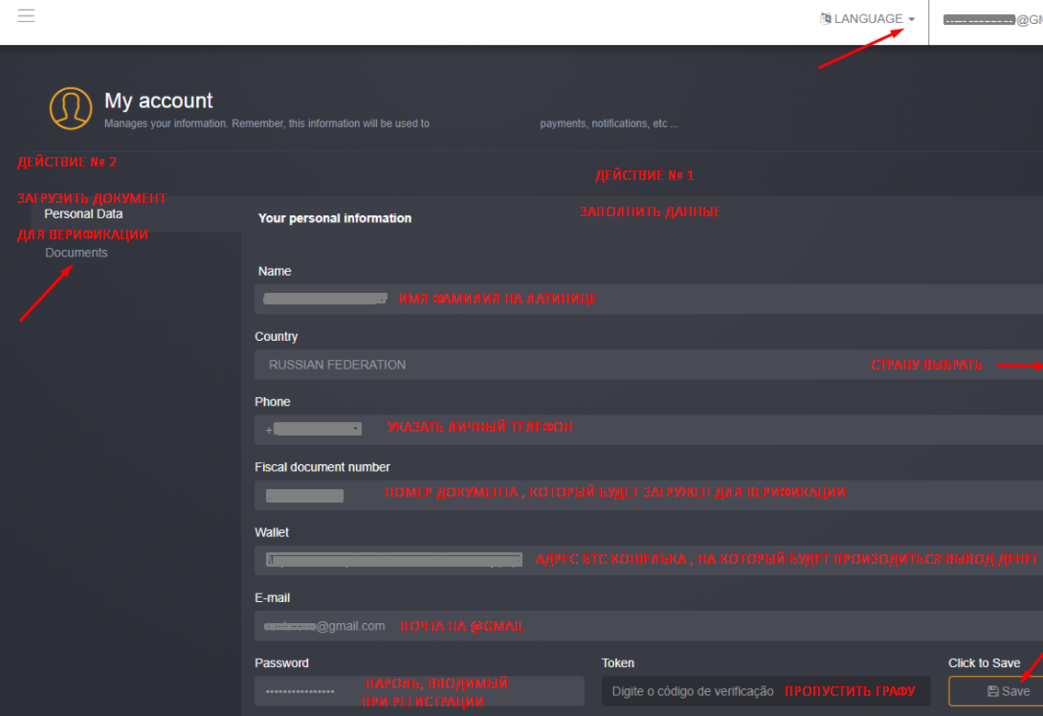Open the hamburger menu icon
The image size is (1043, 716).
(x=26, y=16)
